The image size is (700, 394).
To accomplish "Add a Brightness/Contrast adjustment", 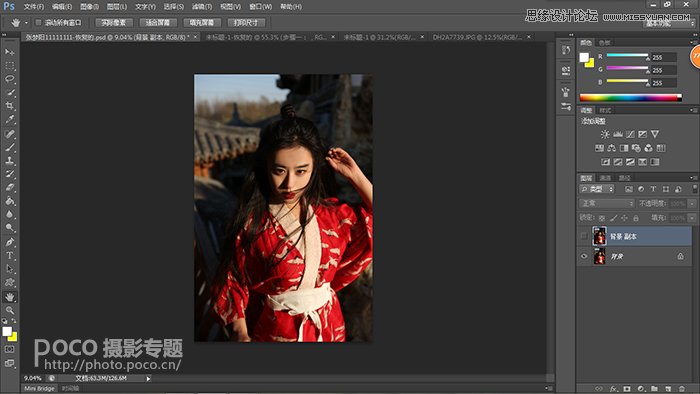I will pos(605,134).
